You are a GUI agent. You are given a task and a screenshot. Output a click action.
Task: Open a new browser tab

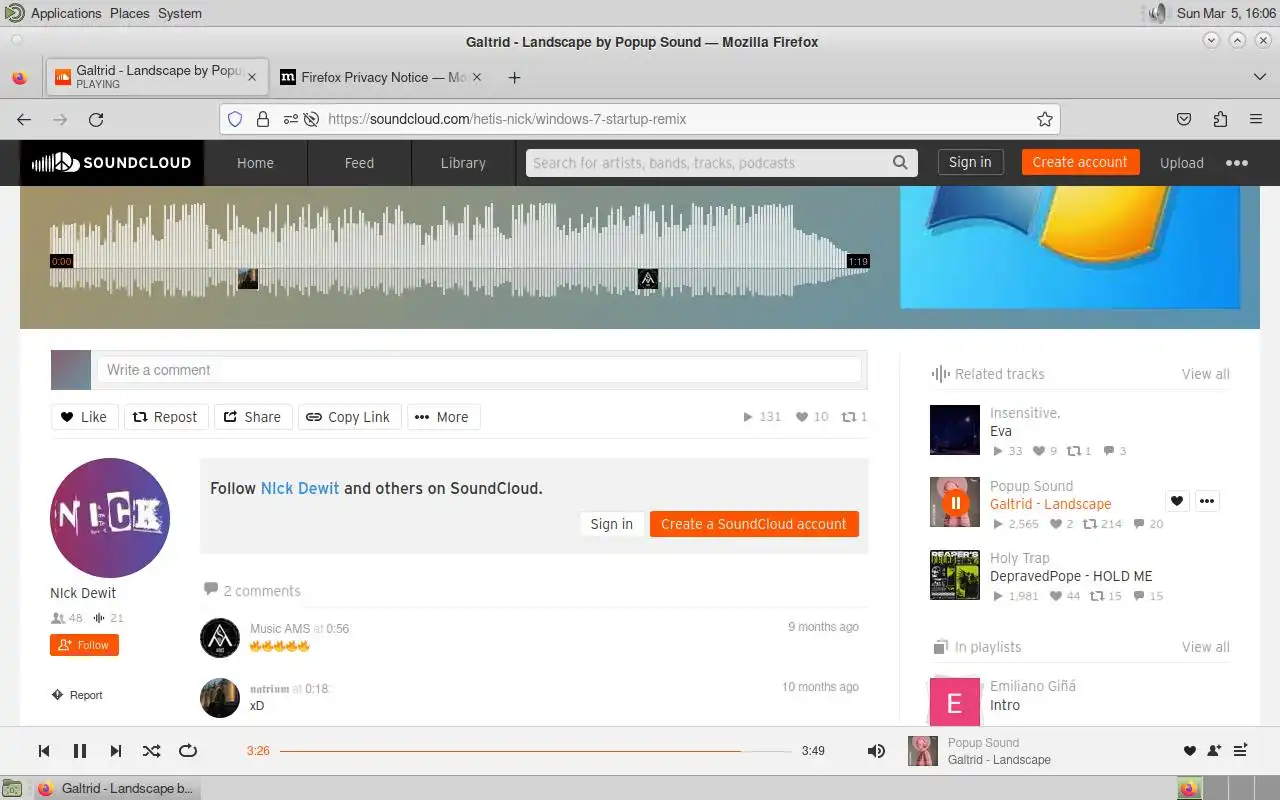[514, 77]
